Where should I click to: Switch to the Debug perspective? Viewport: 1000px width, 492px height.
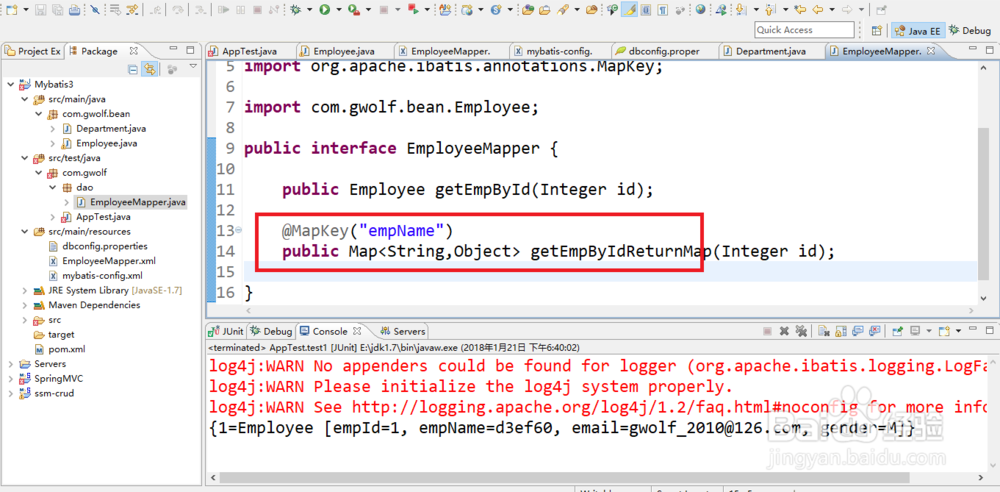970,30
